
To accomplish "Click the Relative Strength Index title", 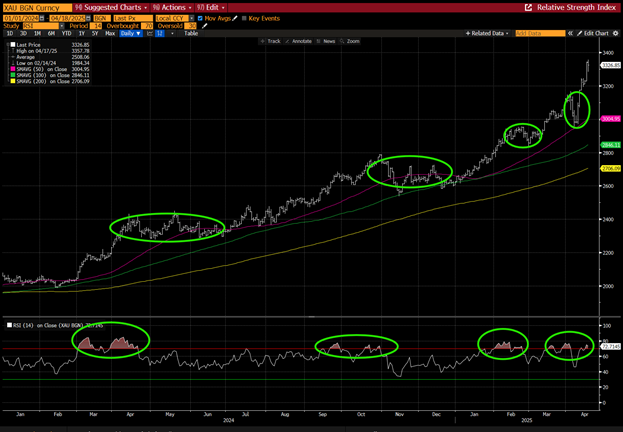I will 576,8.
